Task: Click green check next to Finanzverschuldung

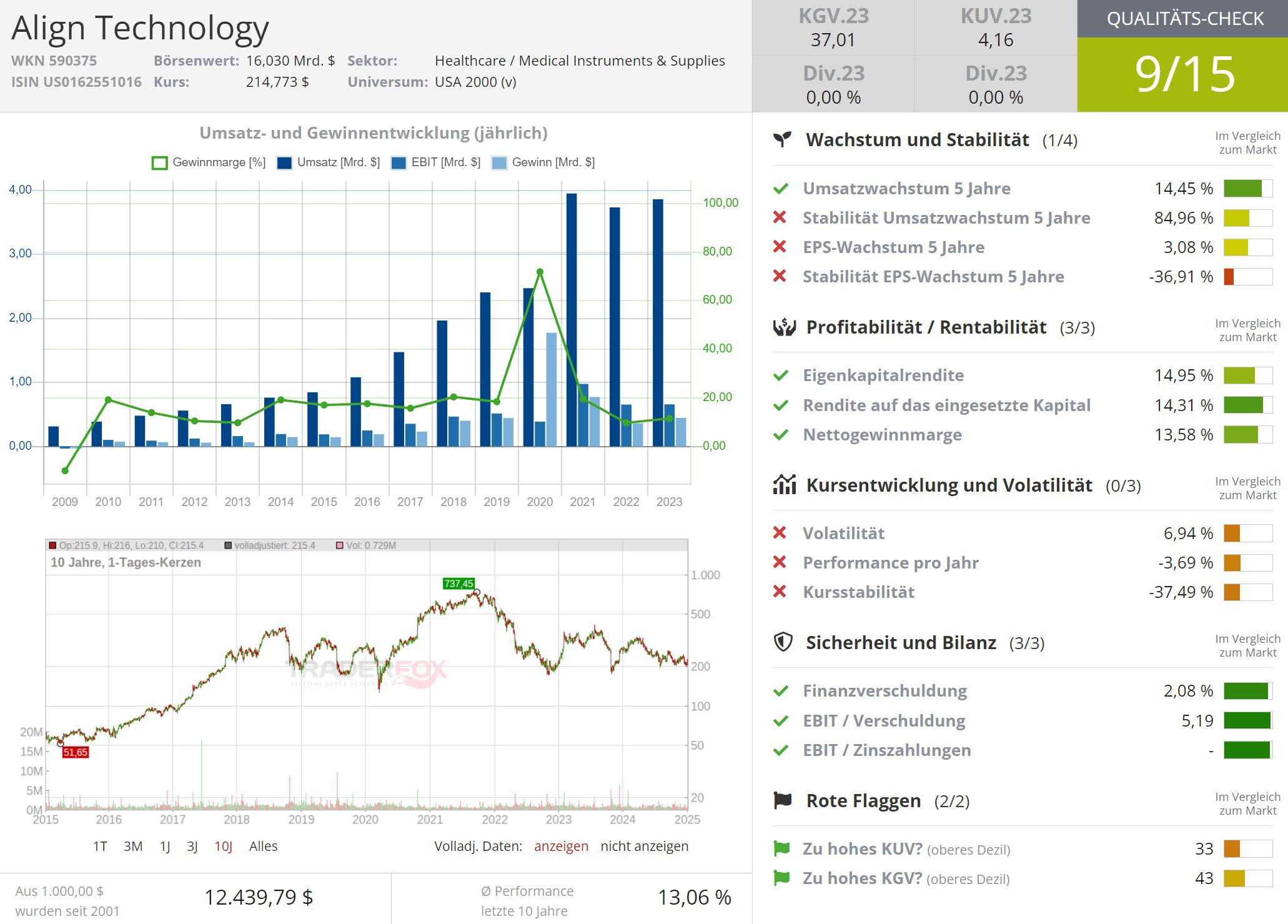Action: (780, 691)
